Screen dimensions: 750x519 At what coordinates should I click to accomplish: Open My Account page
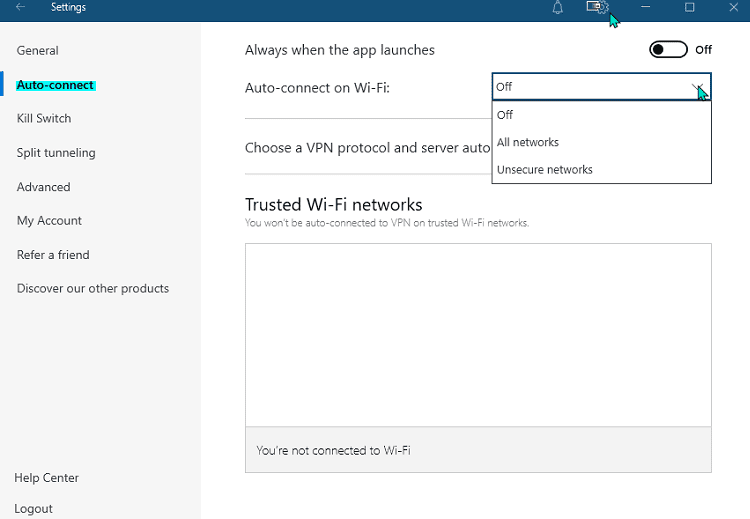(x=49, y=221)
